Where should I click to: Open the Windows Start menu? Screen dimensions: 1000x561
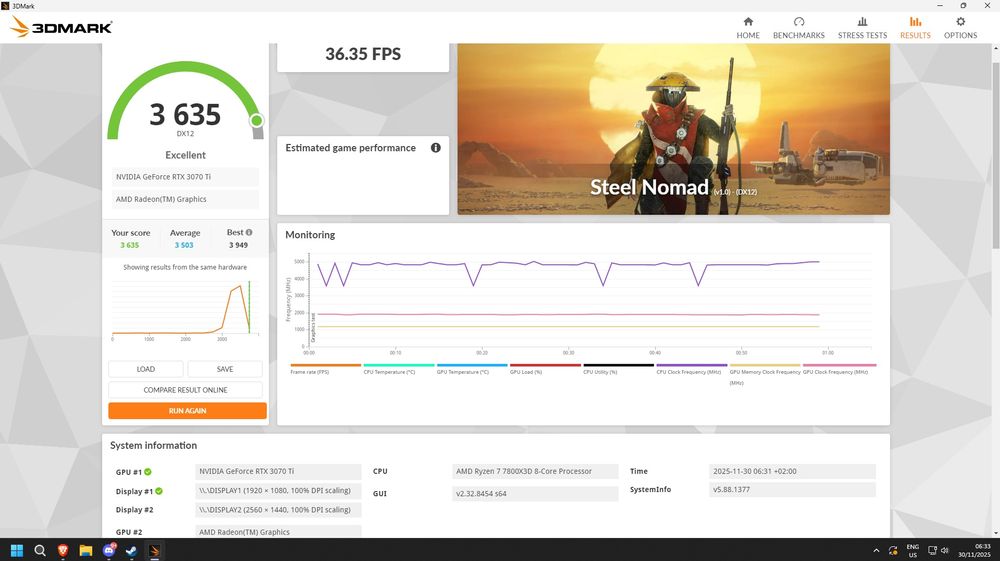point(17,550)
